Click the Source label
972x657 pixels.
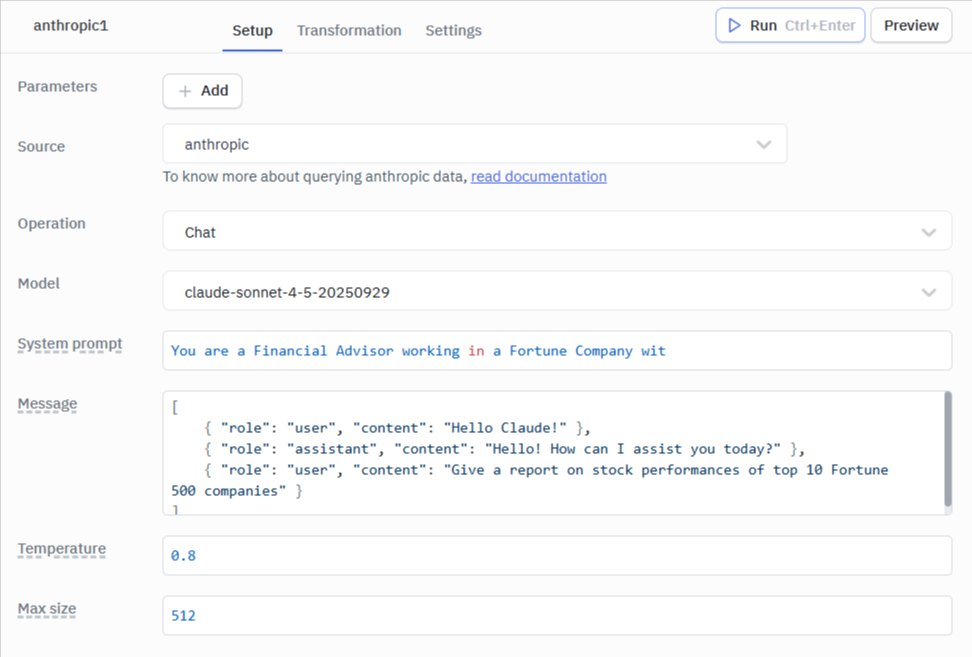coord(41,146)
